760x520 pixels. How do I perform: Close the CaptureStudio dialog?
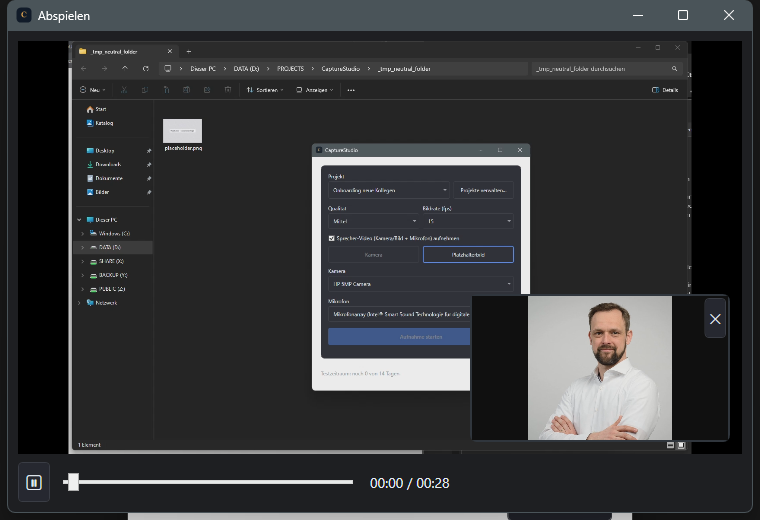pos(520,150)
